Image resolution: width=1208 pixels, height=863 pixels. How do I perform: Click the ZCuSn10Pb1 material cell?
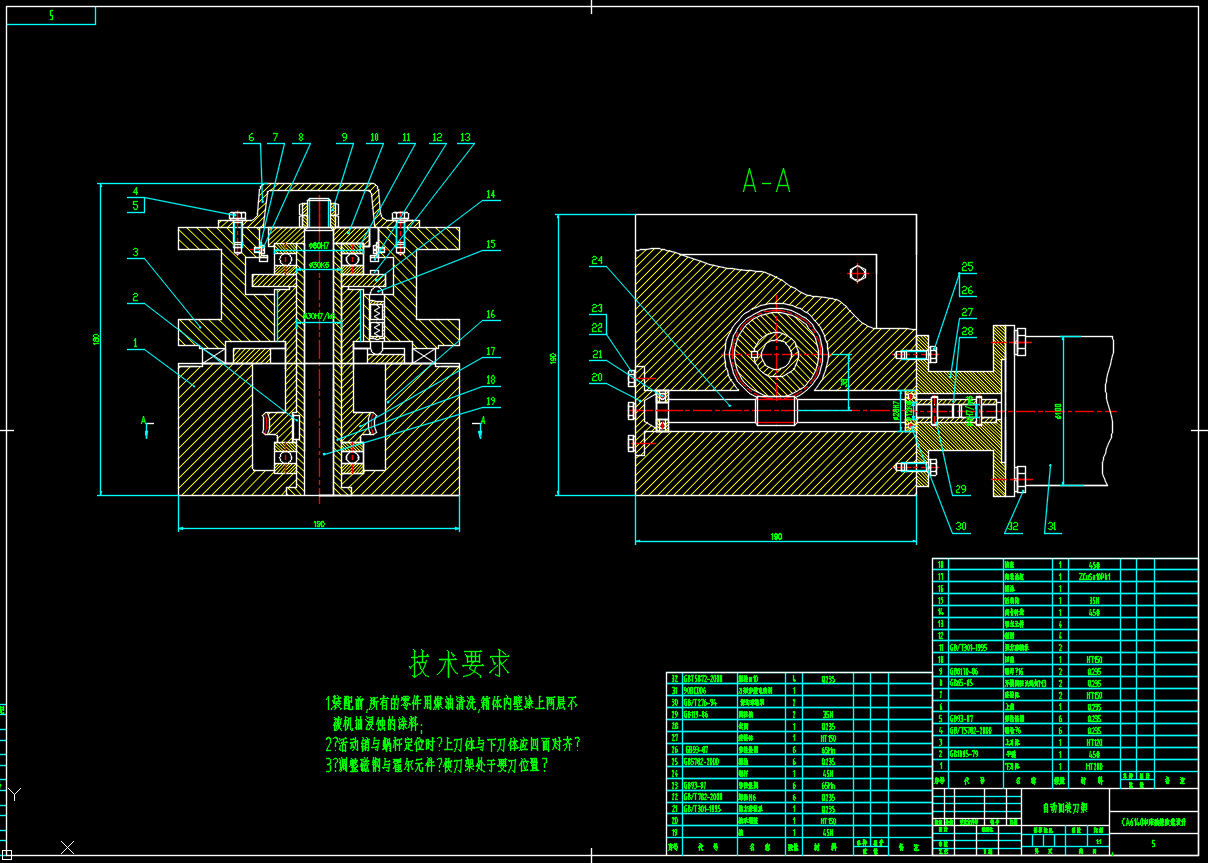coord(1093,577)
